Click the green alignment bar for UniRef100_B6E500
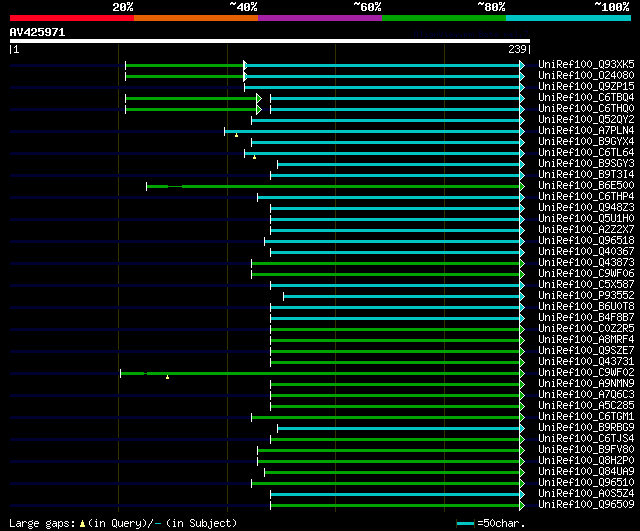This screenshot has width=640, height=531. pyautogui.click(x=333, y=187)
